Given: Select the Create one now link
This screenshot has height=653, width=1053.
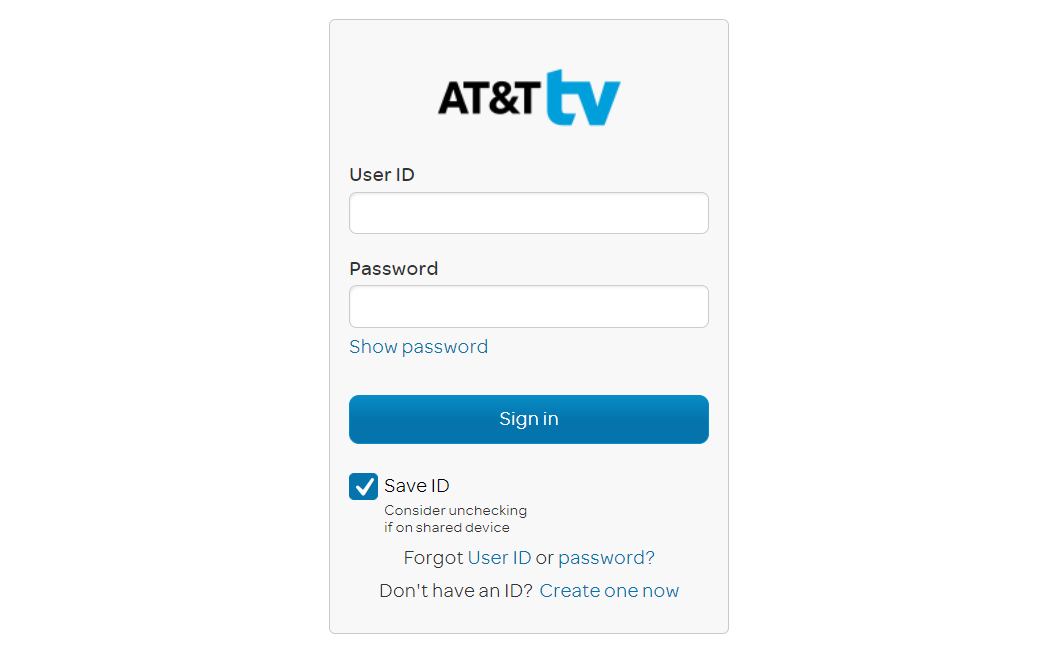Looking at the screenshot, I should click(609, 591).
